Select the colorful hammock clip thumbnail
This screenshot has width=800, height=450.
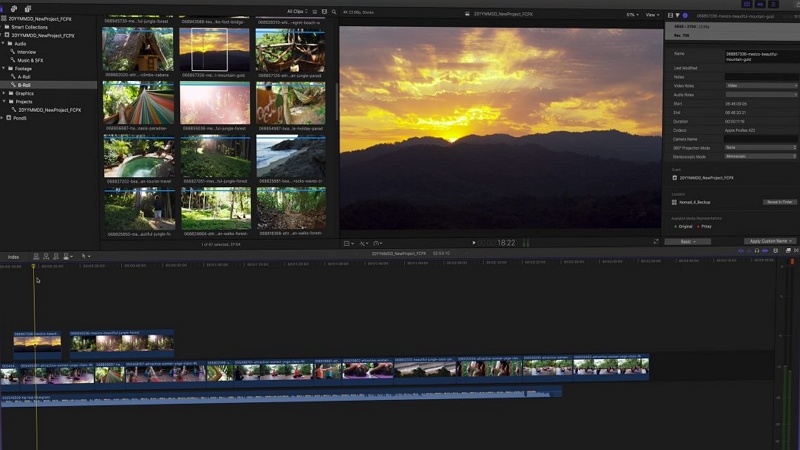[138, 103]
